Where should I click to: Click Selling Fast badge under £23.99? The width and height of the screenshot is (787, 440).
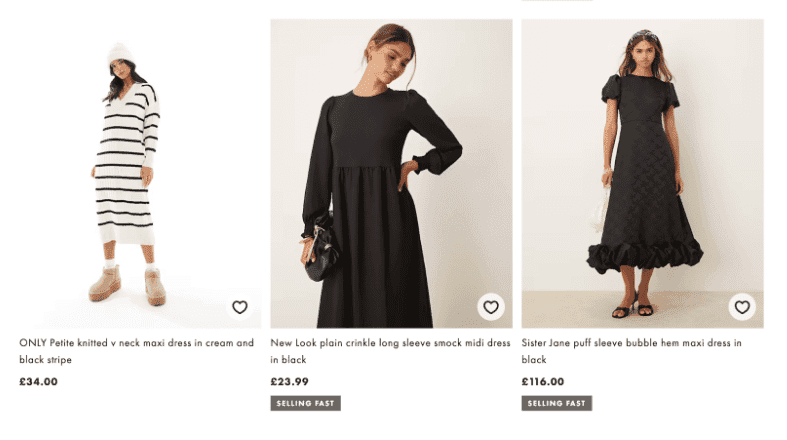[305, 403]
